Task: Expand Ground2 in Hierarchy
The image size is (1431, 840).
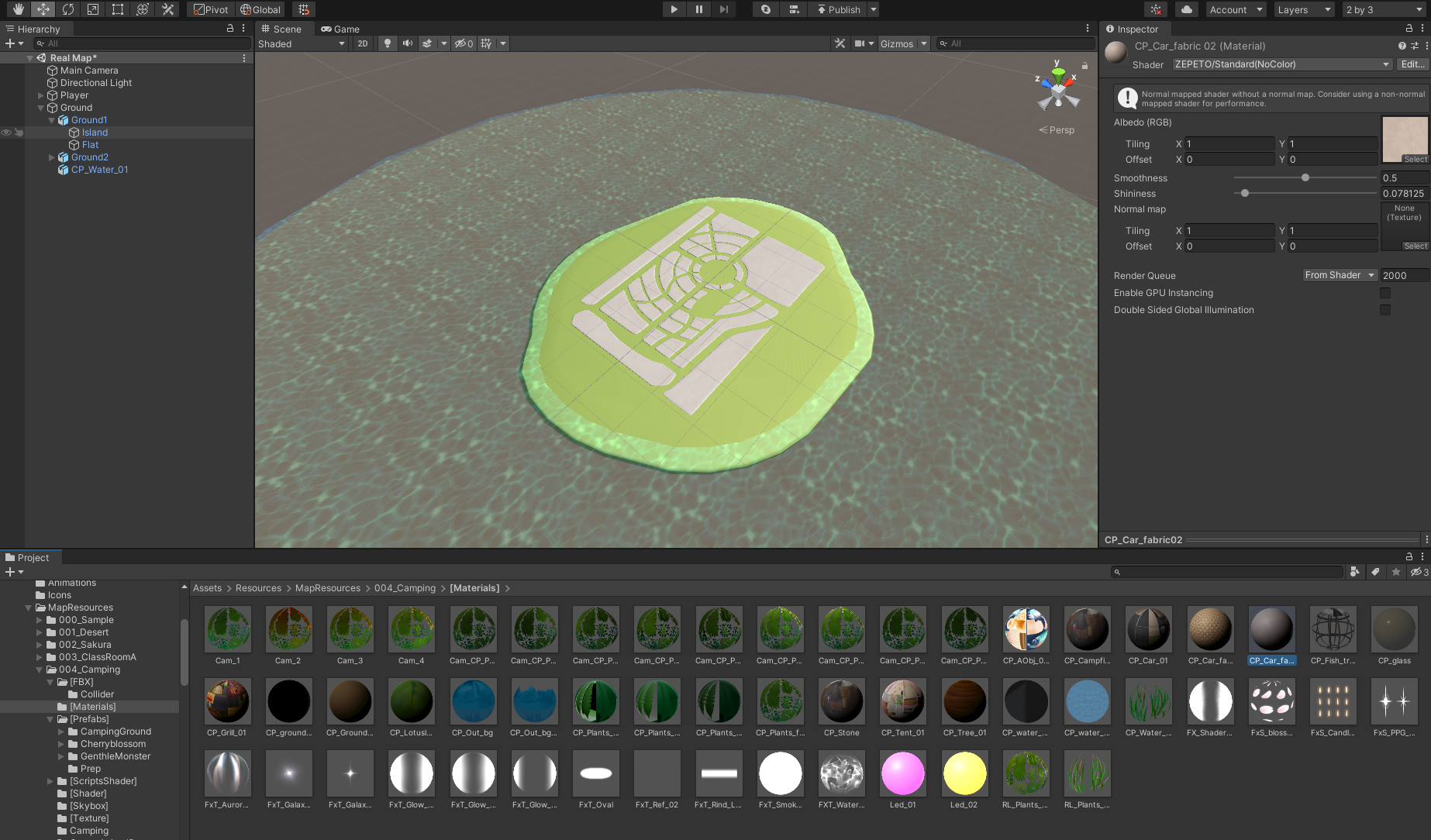Action: 52,157
